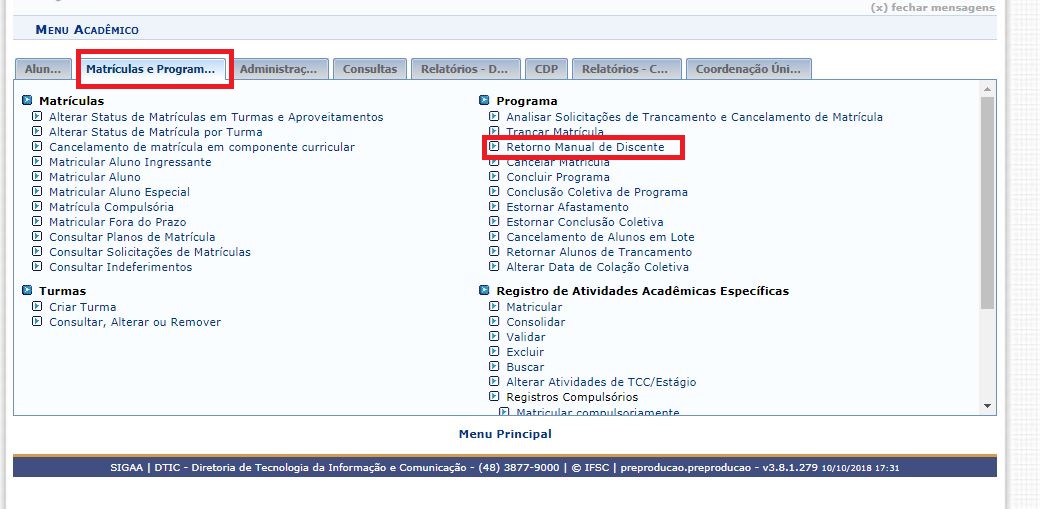Go to Menu Principal
Image resolution: width=1040 pixels, height=509 pixels.
[x=505, y=434]
